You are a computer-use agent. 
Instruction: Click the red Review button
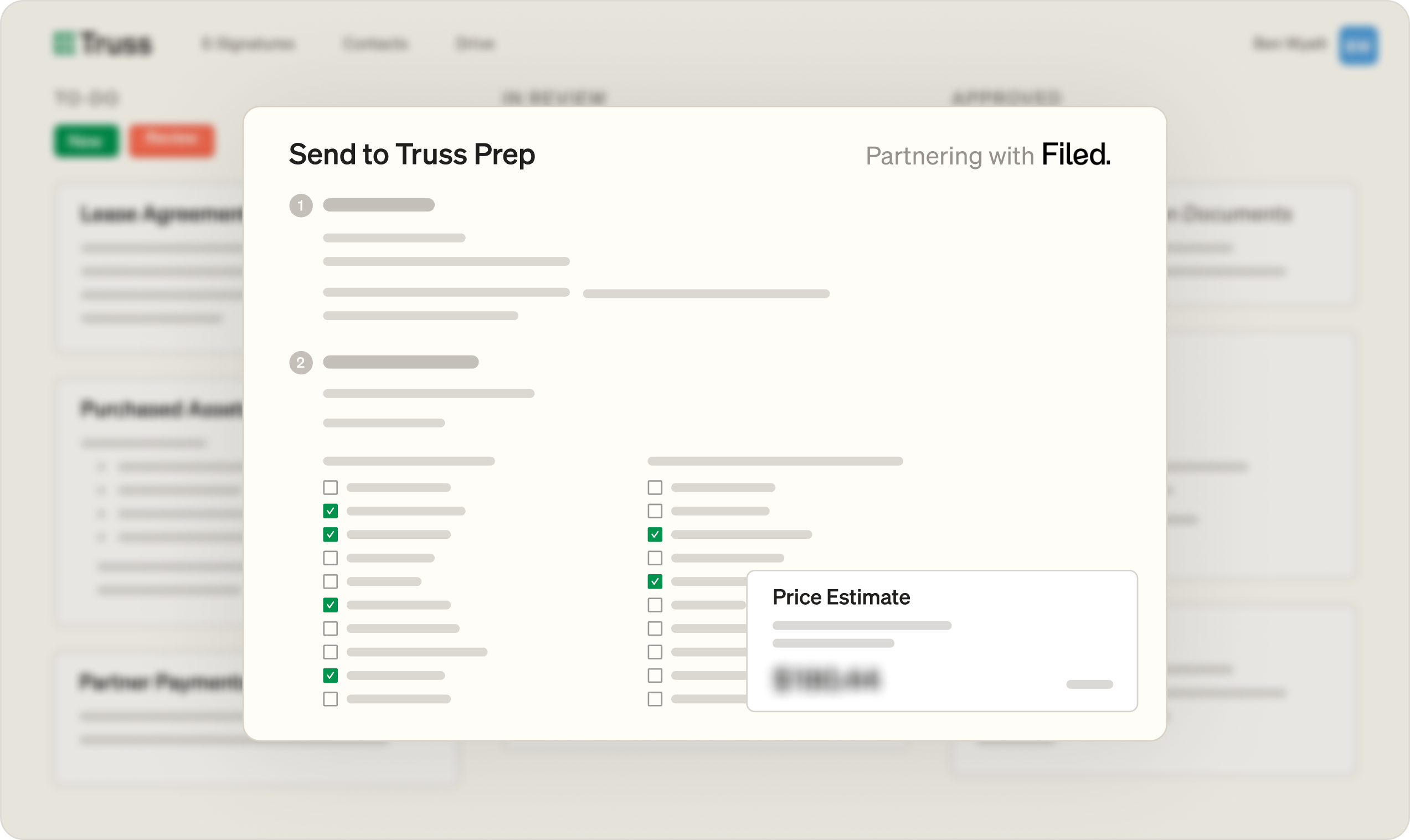coord(173,141)
